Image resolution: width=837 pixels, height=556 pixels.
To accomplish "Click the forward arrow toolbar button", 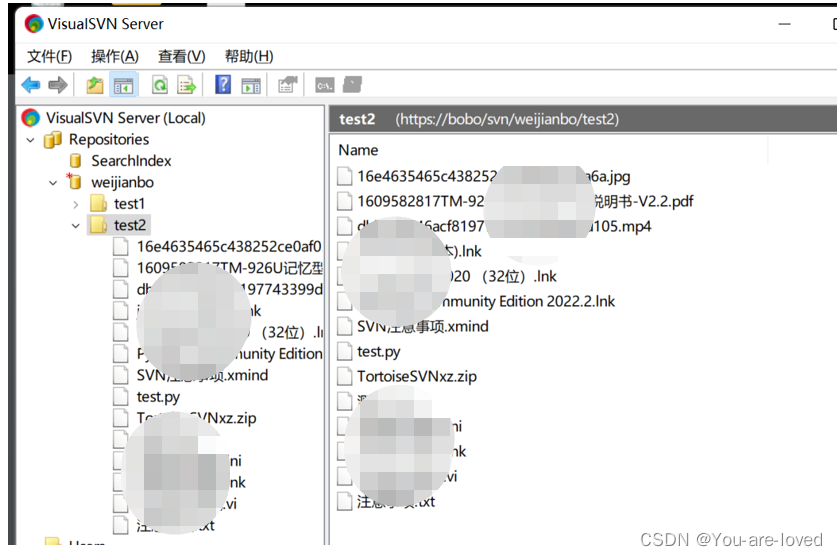I will coord(58,85).
